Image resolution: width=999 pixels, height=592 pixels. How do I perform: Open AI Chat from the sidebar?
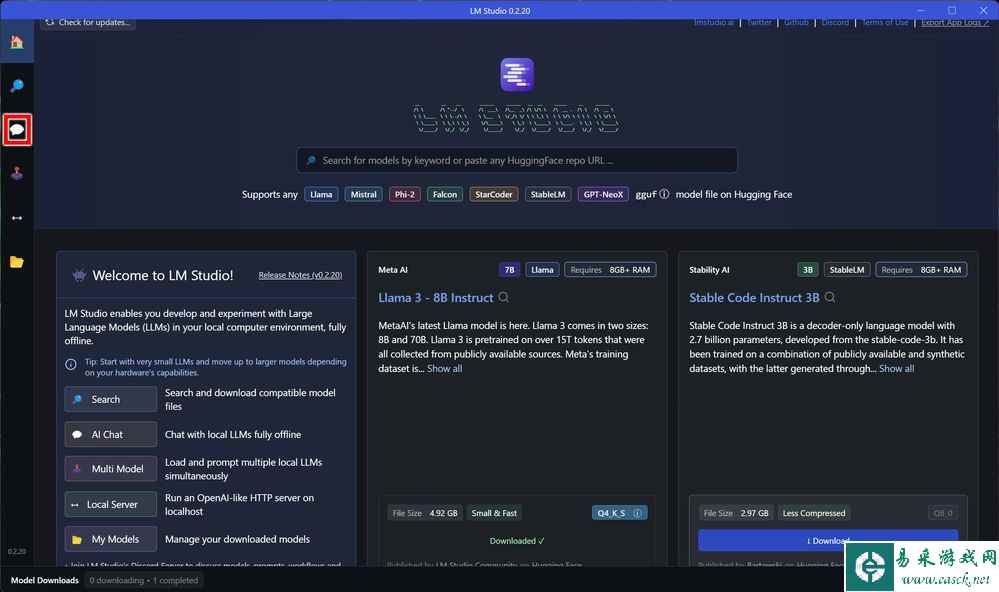pyautogui.click(x=17, y=130)
